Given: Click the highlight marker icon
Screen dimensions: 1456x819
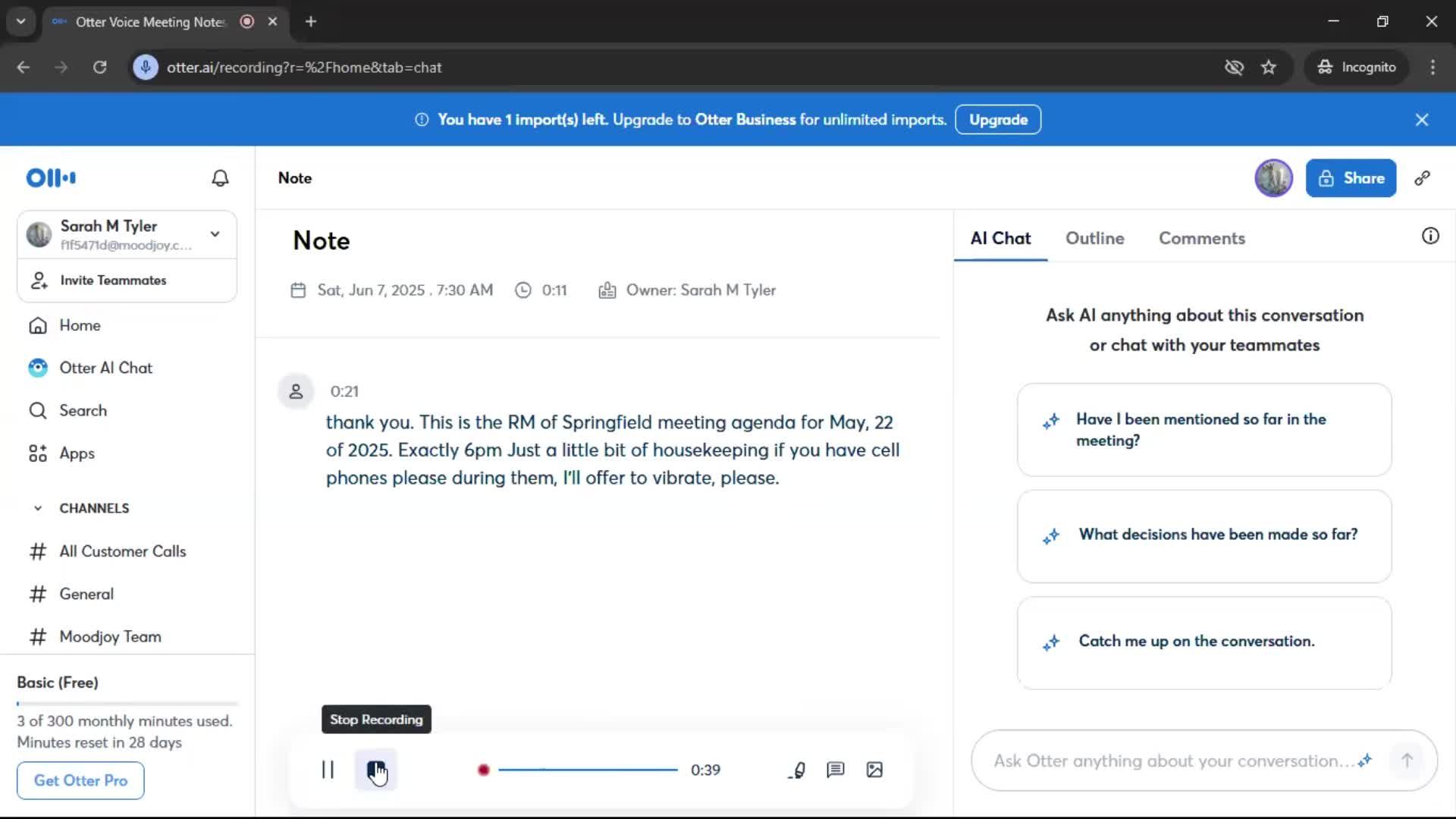Looking at the screenshot, I should tap(796, 770).
